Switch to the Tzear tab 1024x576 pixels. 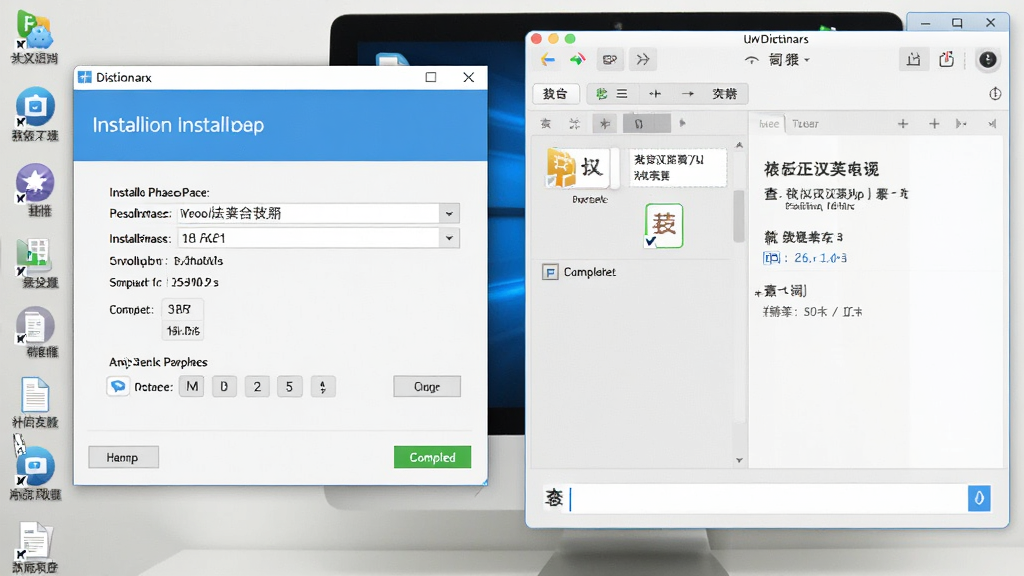(x=805, y=123)
